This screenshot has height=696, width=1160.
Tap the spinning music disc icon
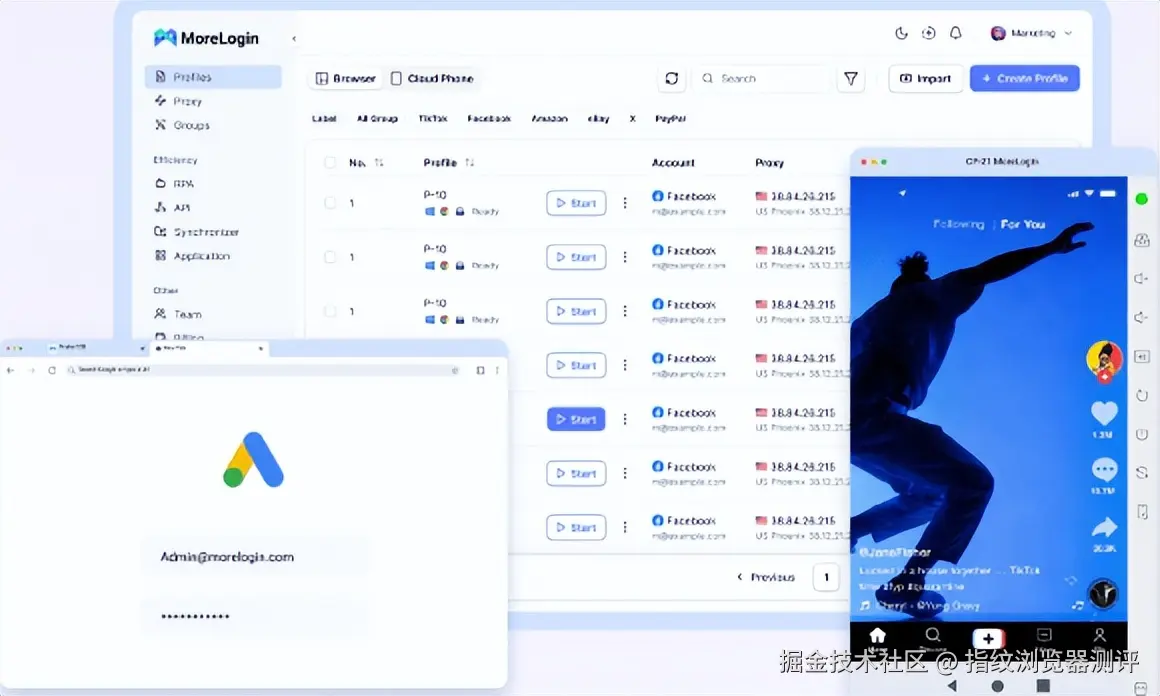point(1103,594)
